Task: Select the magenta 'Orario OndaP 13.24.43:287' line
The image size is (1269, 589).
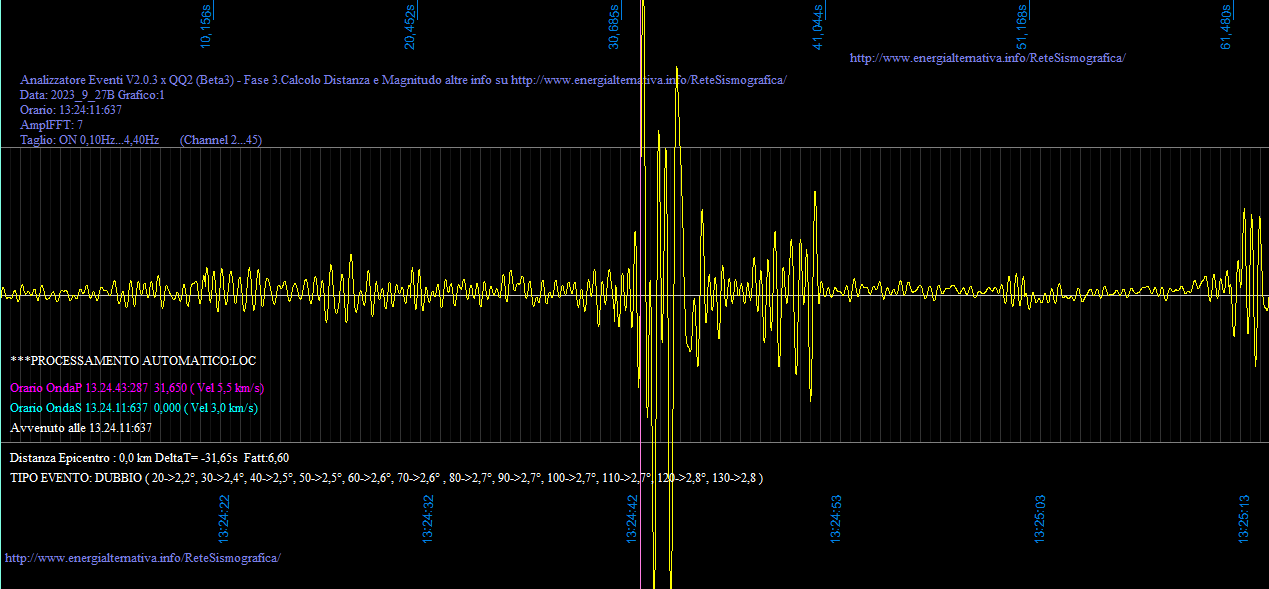Action: [x=137, y=387]
